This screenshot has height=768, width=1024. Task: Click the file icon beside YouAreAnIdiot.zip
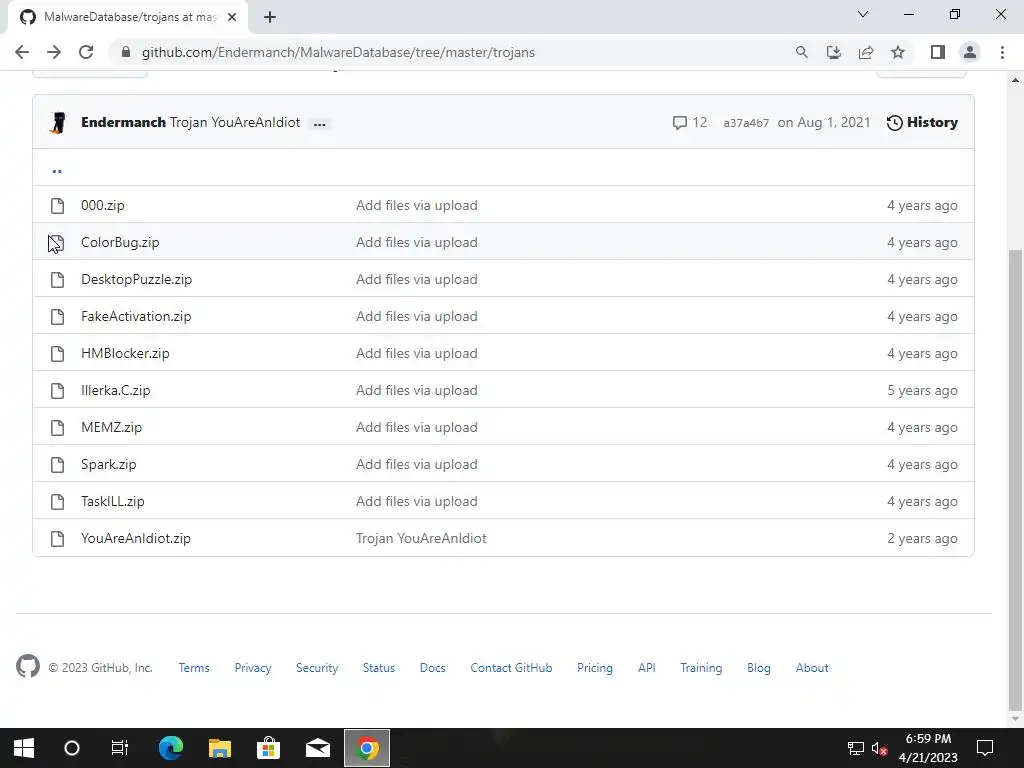[57, 539]
